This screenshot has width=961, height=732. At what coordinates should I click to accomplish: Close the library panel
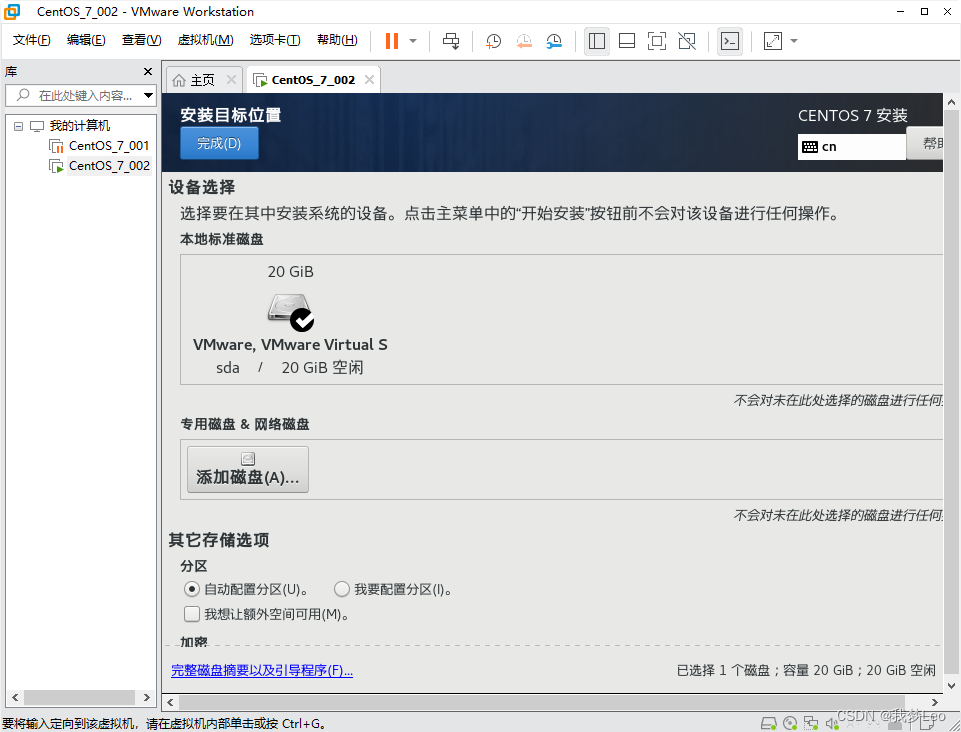coord(148,72)
